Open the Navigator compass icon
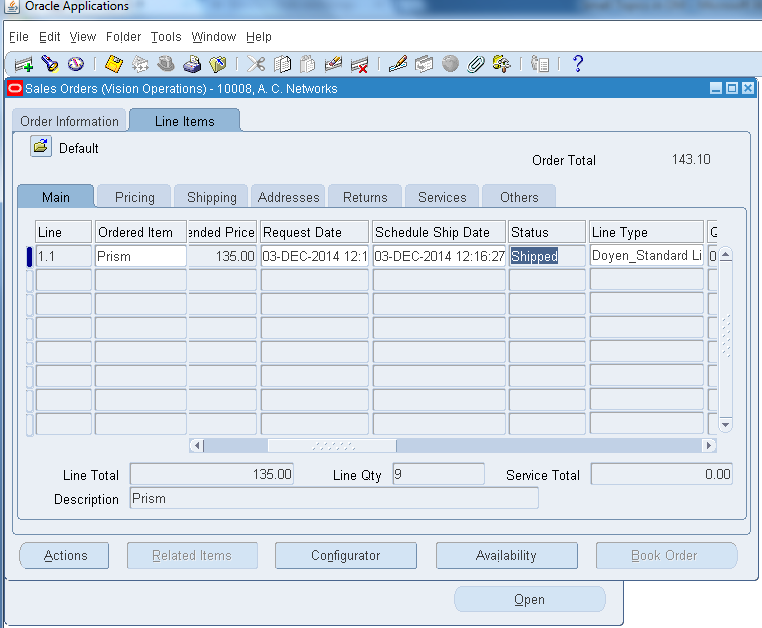The image size is (762, 628). pos(76,64)
